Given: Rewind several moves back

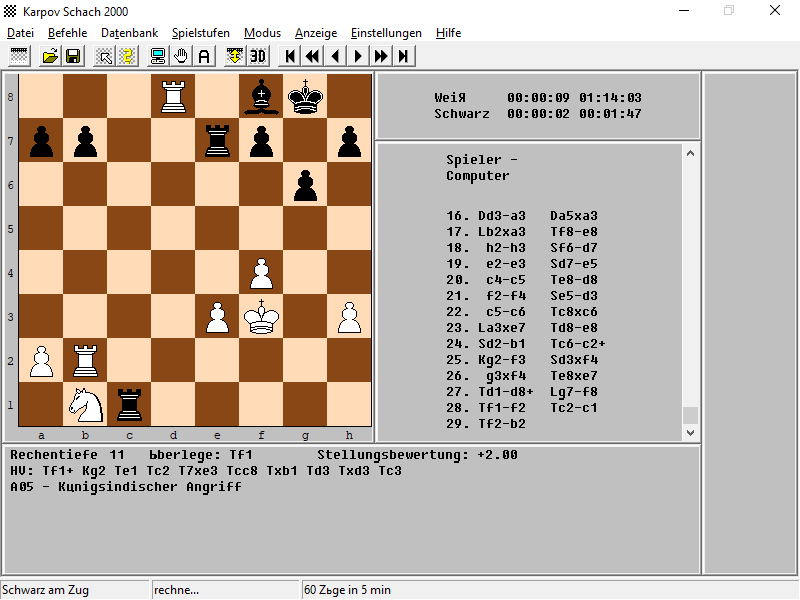Looking at the screenshot, I should (x=313, y=56).
